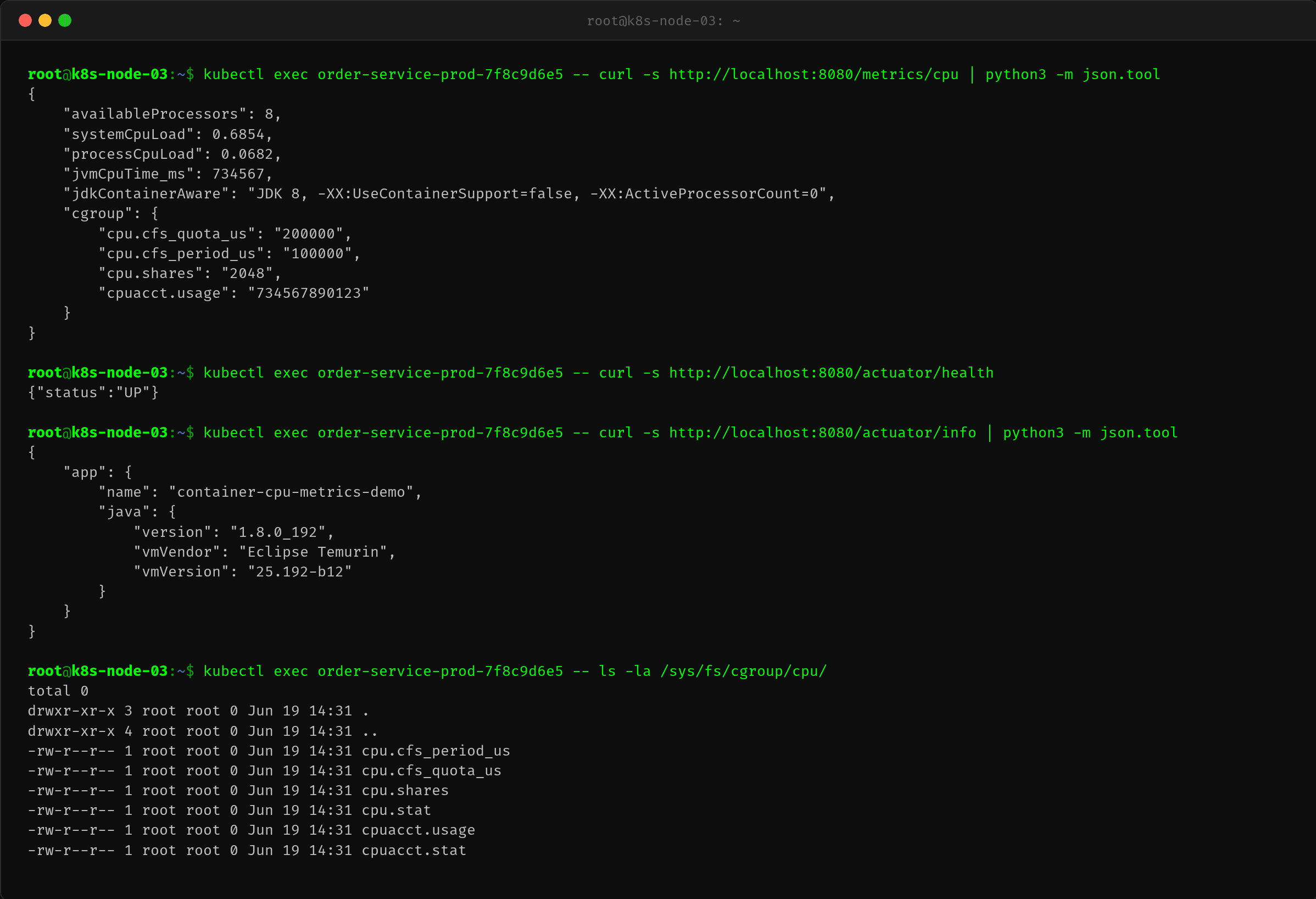Click the yellow minimize window button
The height and width of the screenshot is (899, 1316).
point(44,21)
